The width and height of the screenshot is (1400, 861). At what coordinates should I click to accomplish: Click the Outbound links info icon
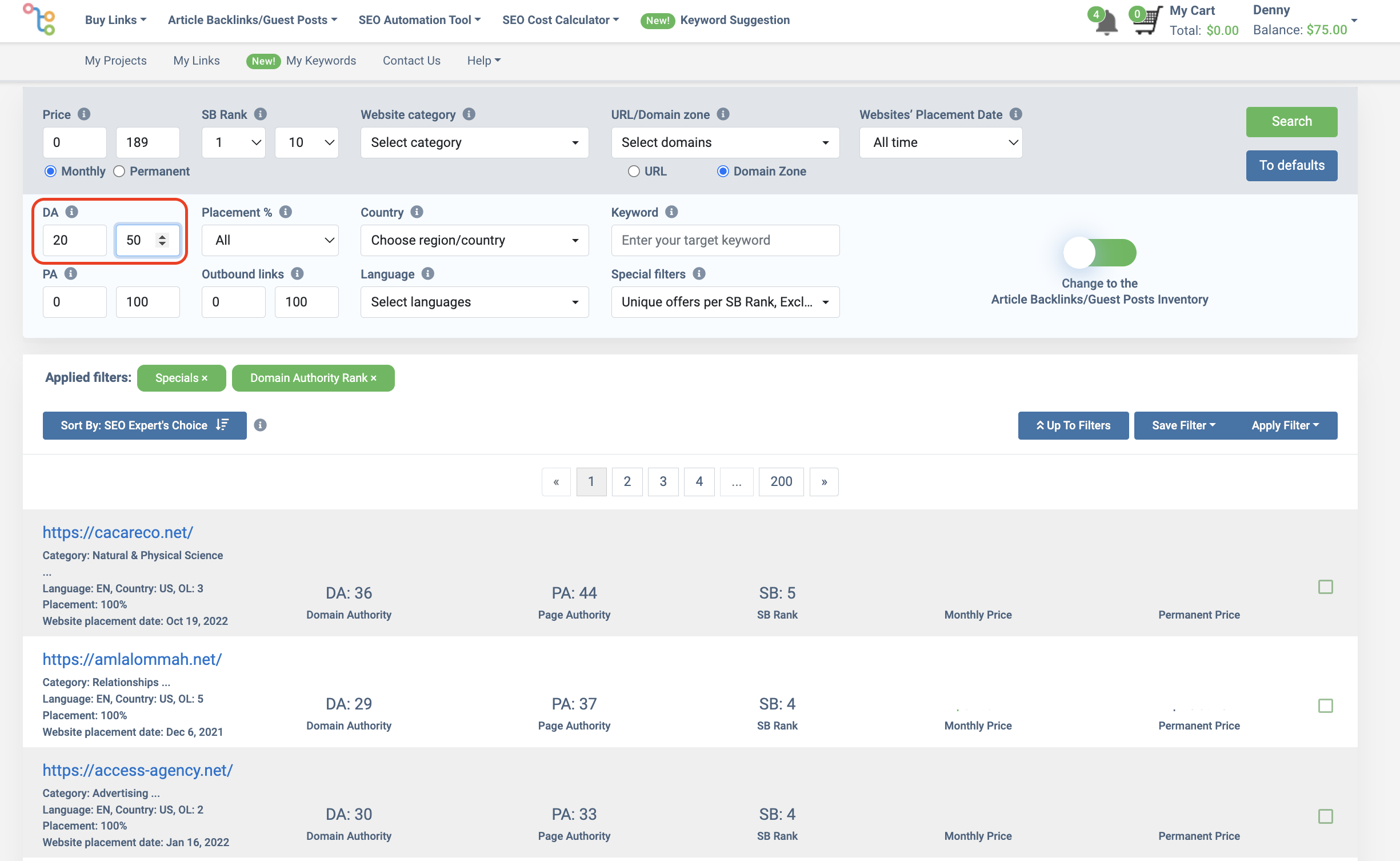tap(297, 274)
